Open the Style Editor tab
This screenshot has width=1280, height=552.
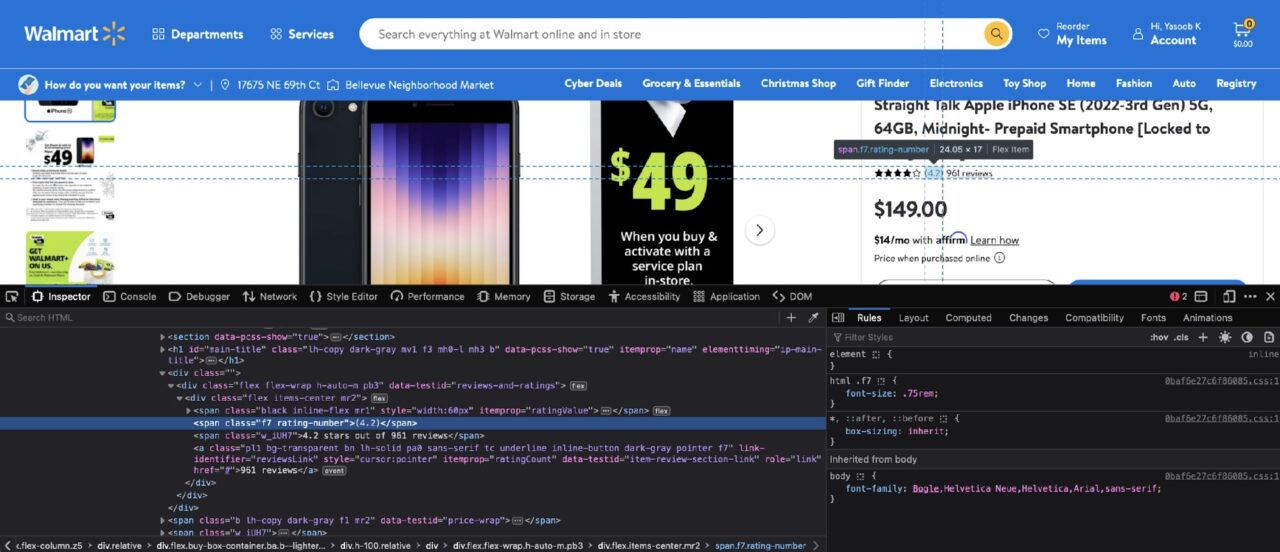tap(343, 296)
